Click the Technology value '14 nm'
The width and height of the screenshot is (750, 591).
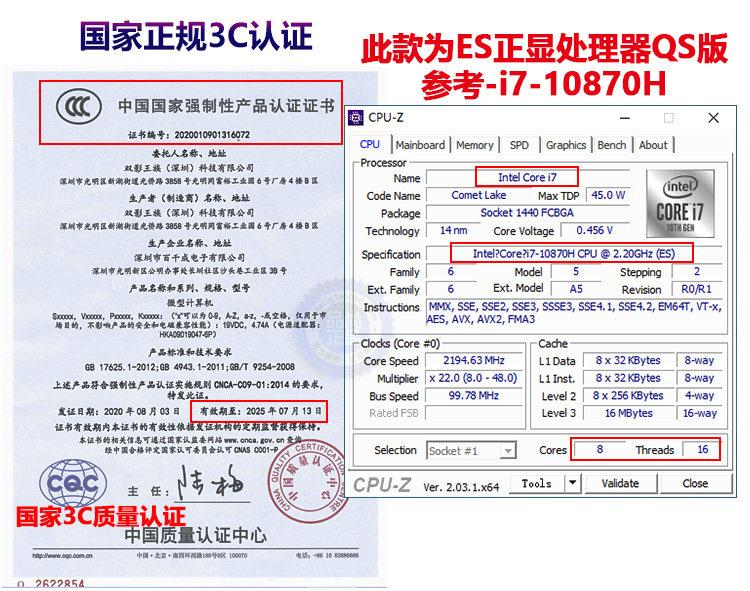pyautogui.click(x=453, y=230)
